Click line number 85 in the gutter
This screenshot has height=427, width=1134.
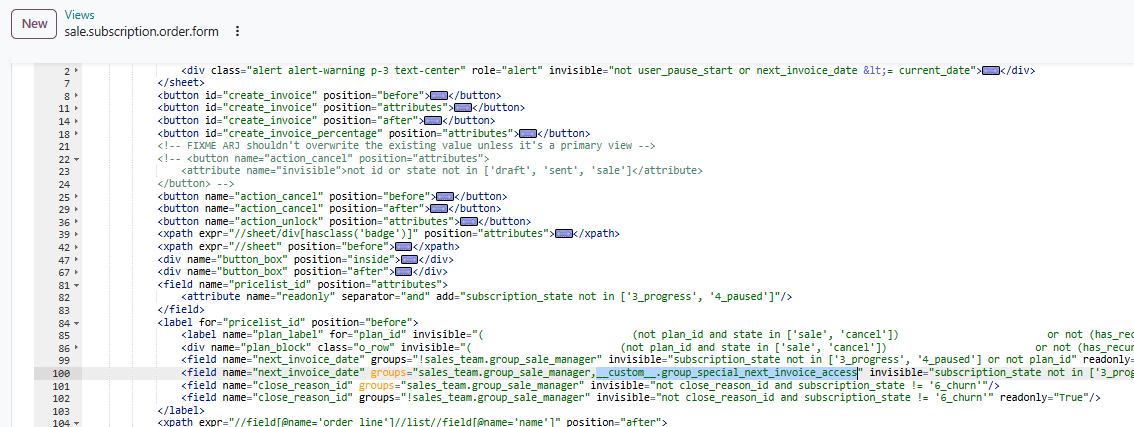(x=64, y=334)
